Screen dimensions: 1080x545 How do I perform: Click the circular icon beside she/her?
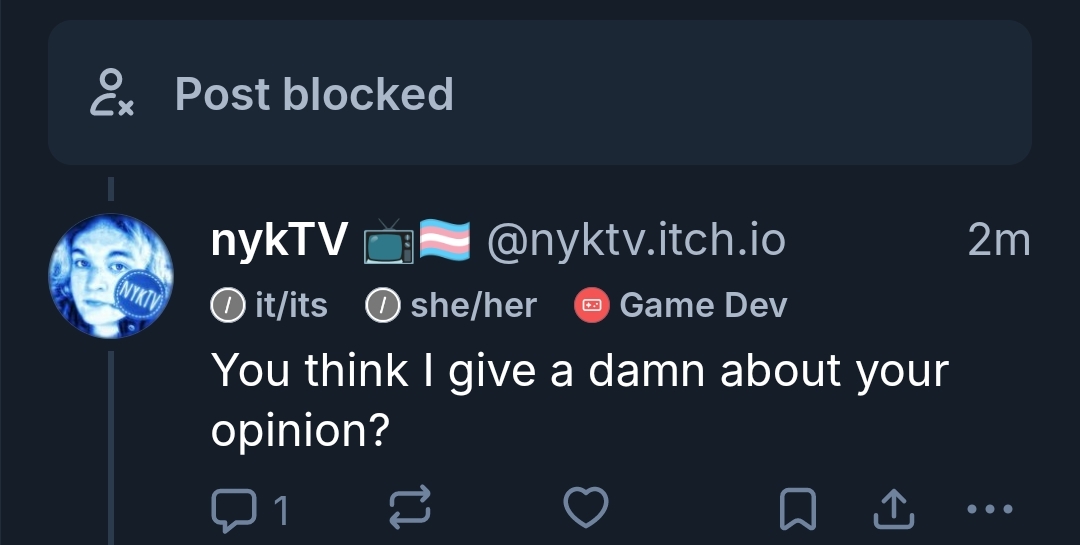coord(382,306)
